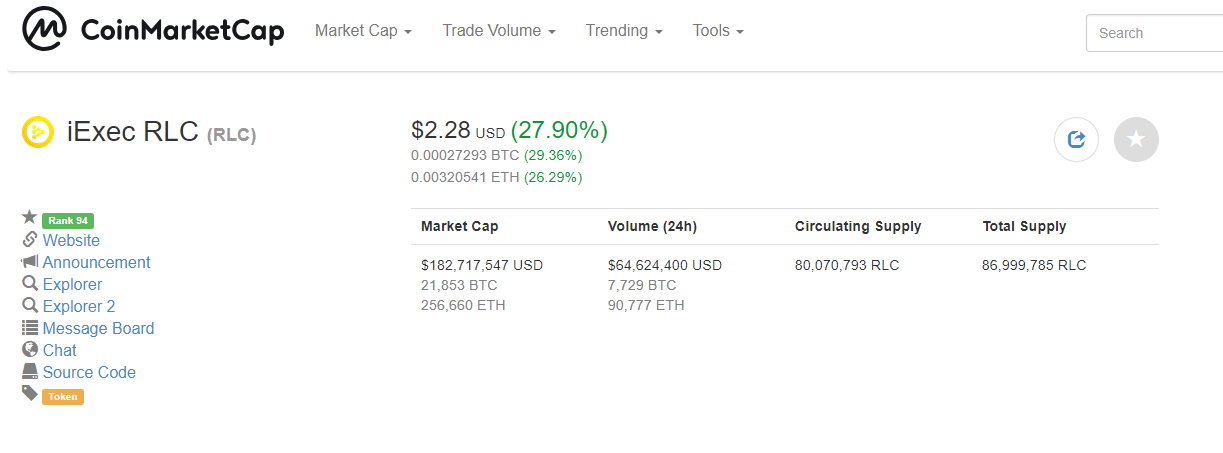Click the star icon beside Rank 94
The width and height of the screenshot is (1223, 453).
30,217
